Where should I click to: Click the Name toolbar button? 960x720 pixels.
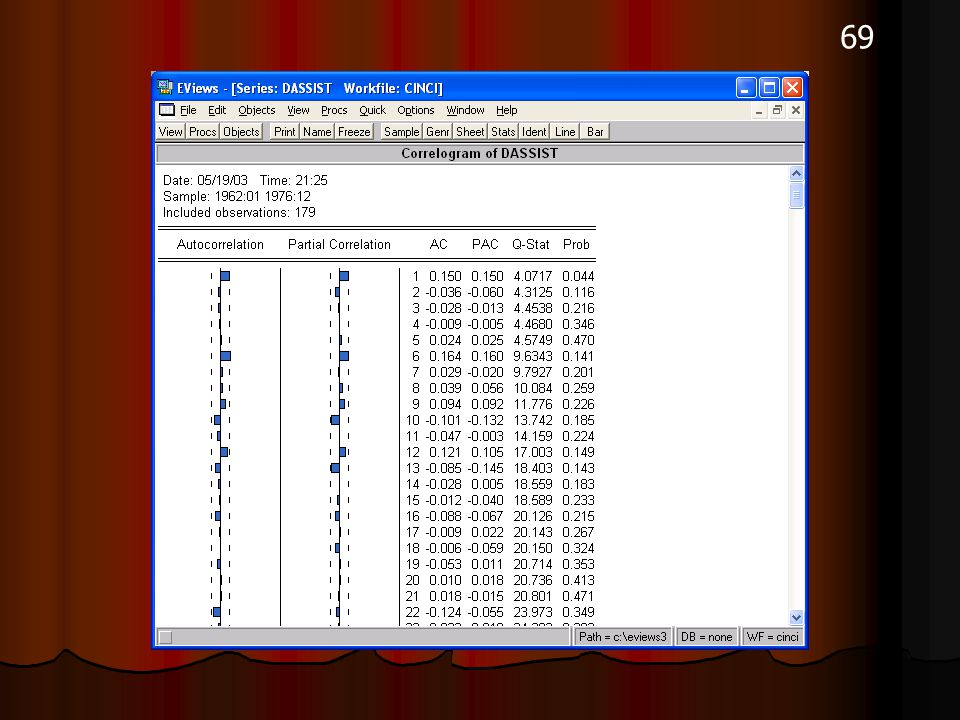pos(317,132)
